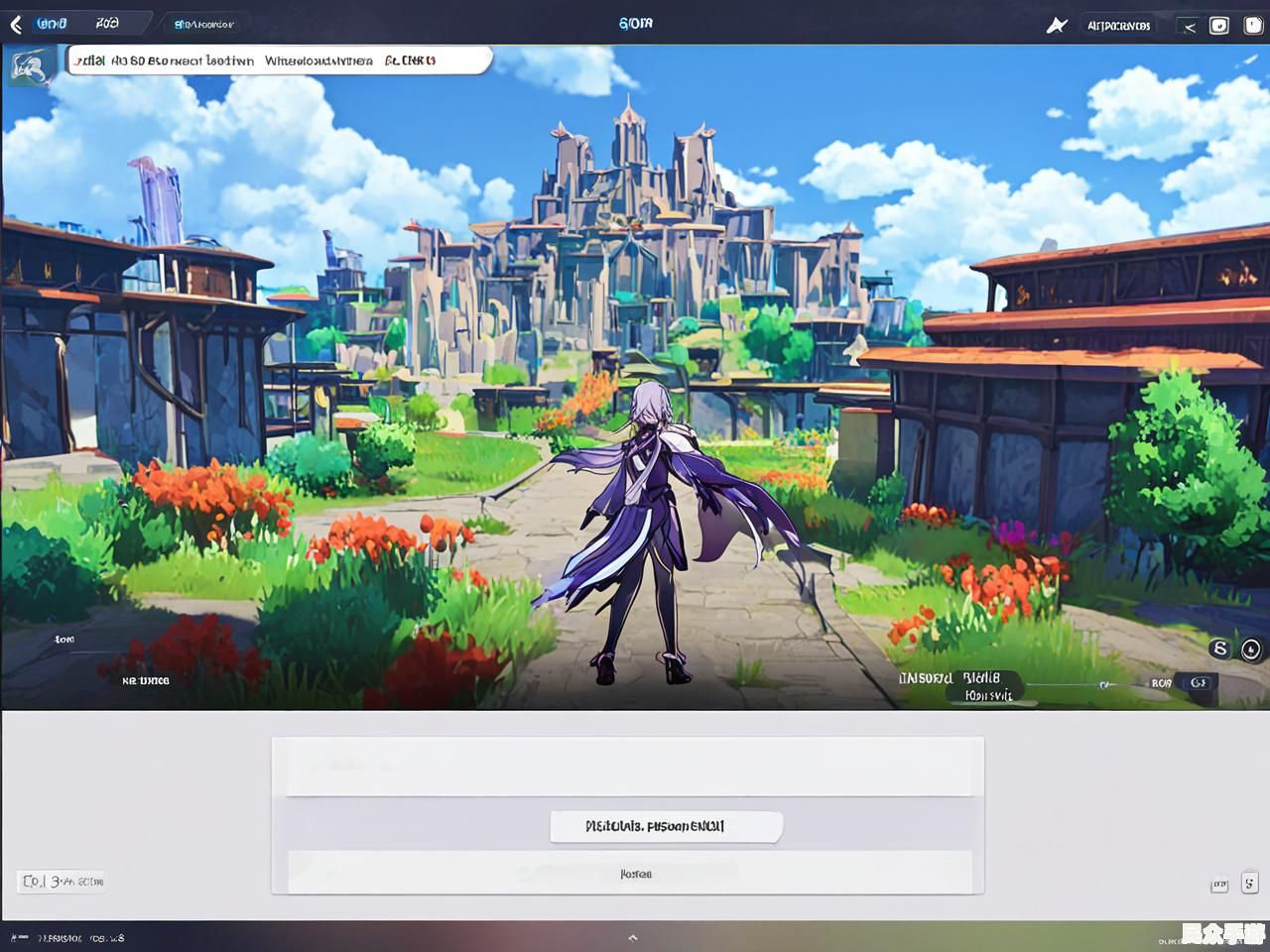Viewport: 1270px width, 952px height.
Task: Go back using the top-left chevron arrow
Action: (15, 24)
